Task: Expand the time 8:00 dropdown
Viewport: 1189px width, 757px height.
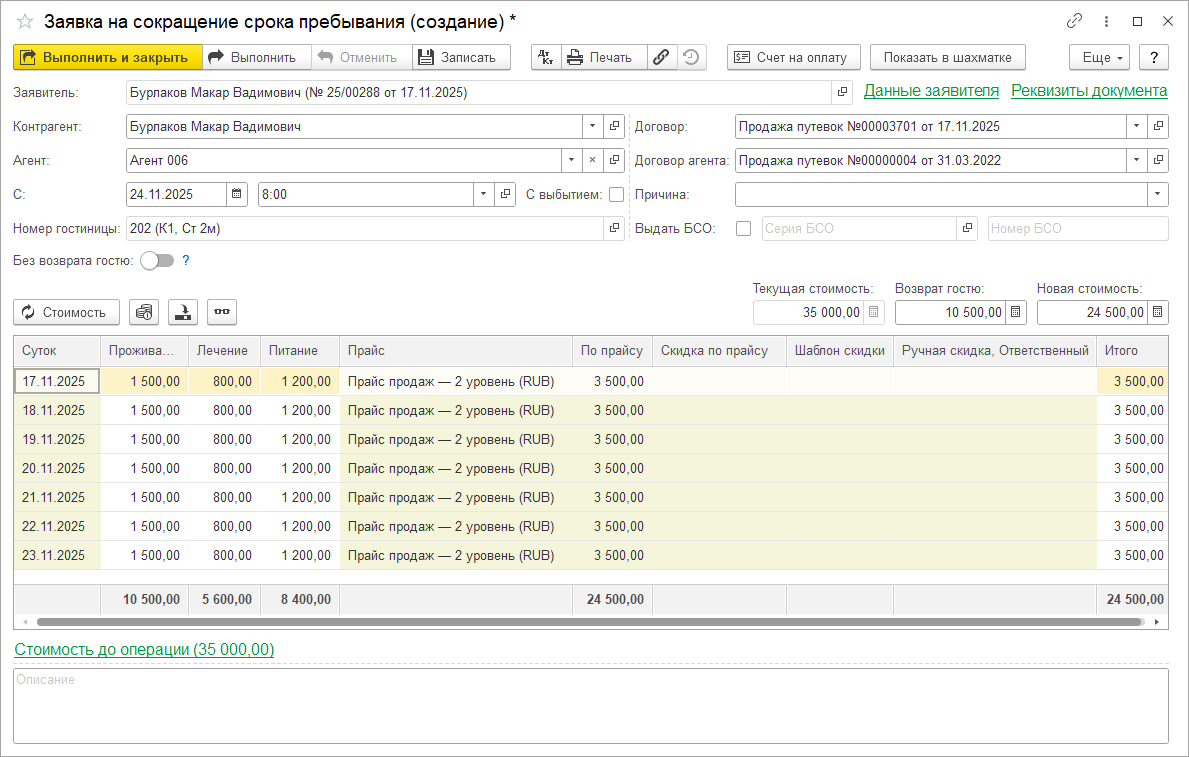Action: pyautogui.click(x=484, y=194)
